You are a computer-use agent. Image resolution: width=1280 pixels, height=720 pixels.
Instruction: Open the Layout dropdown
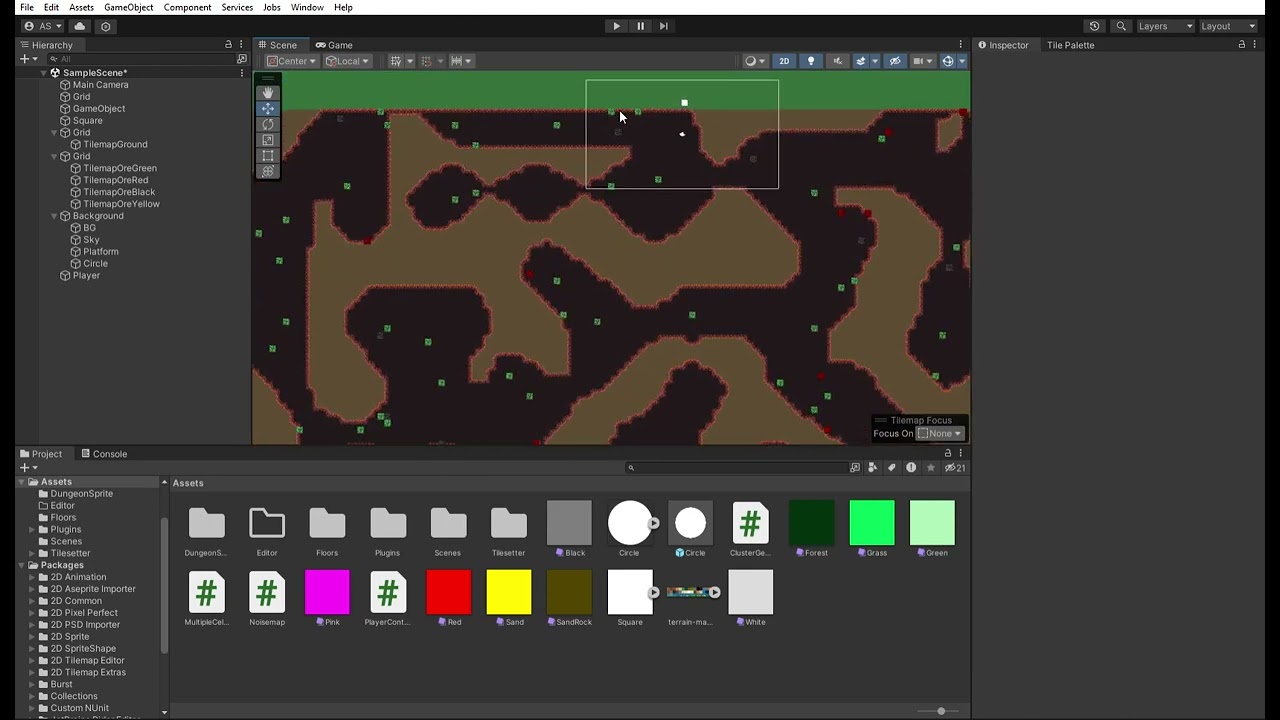(1228, 26)
